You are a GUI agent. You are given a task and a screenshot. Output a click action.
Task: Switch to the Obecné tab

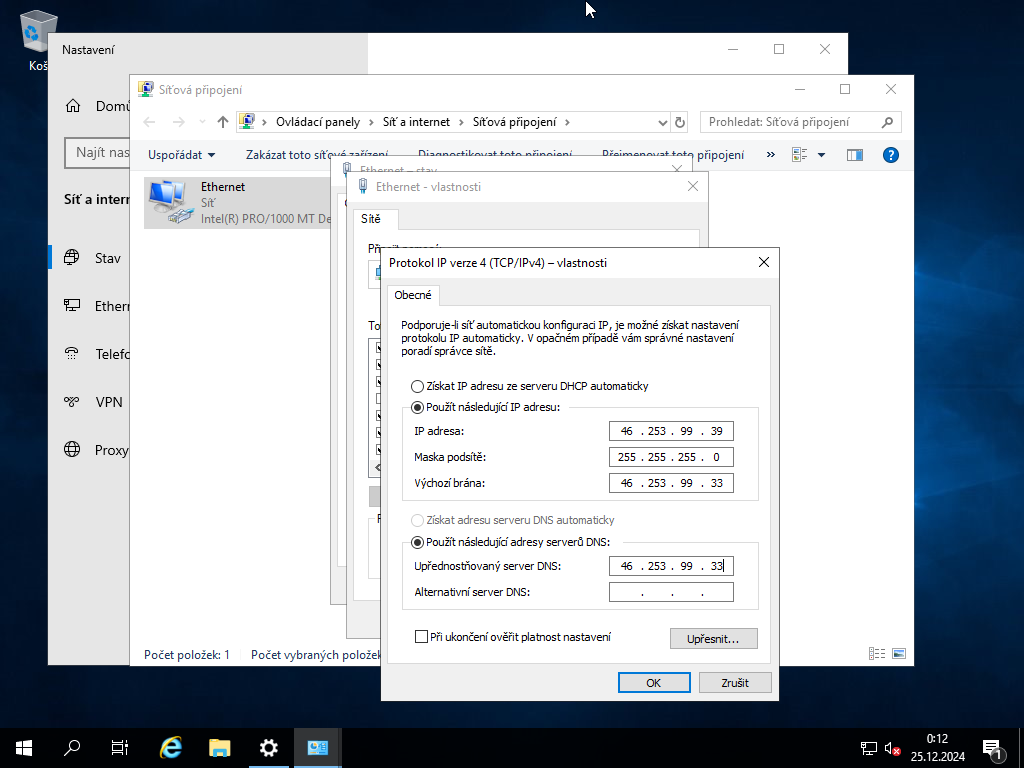click(x=413, y=295)
